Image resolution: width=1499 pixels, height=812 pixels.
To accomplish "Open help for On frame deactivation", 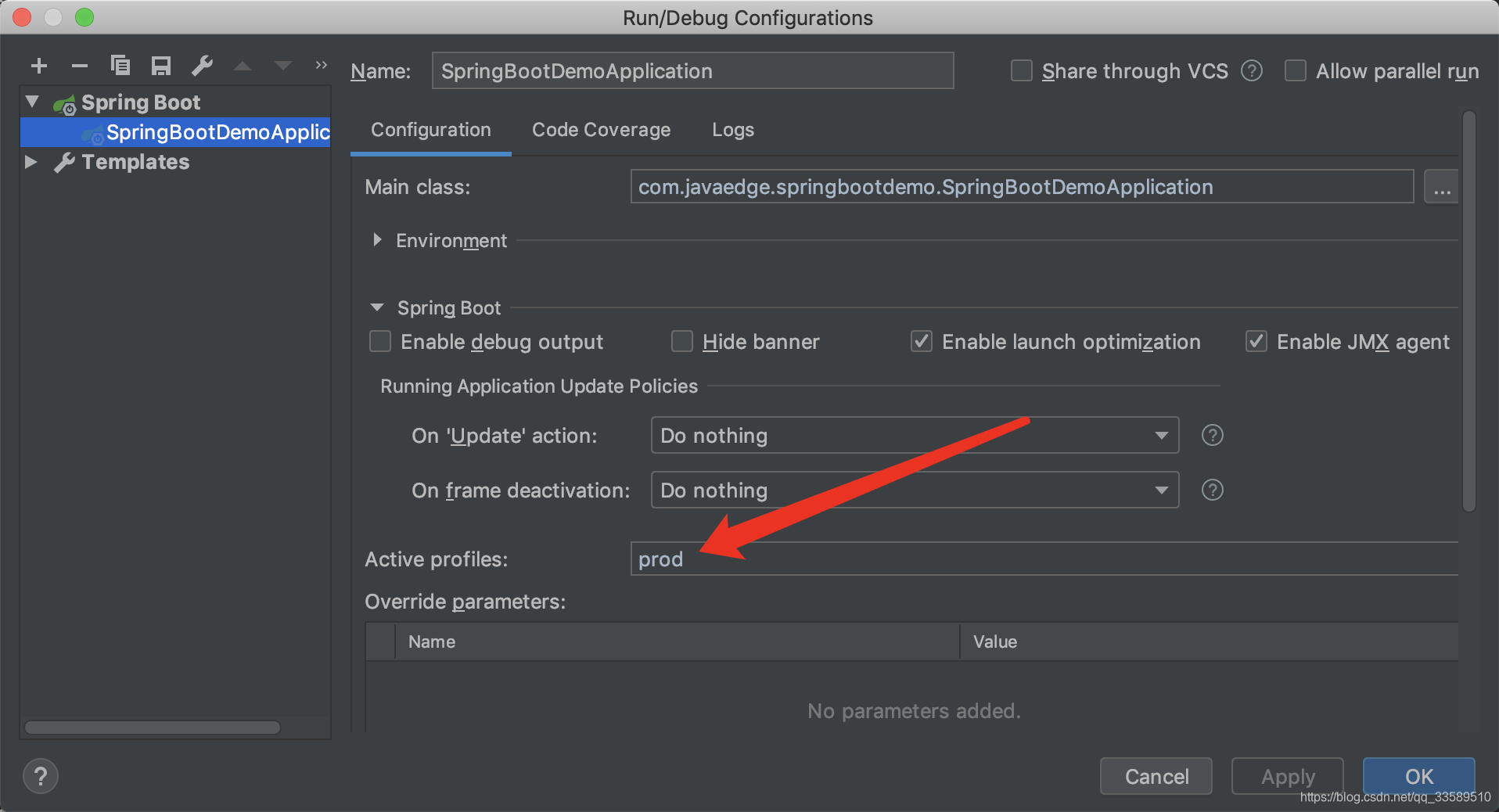I will click(1213, 490).
